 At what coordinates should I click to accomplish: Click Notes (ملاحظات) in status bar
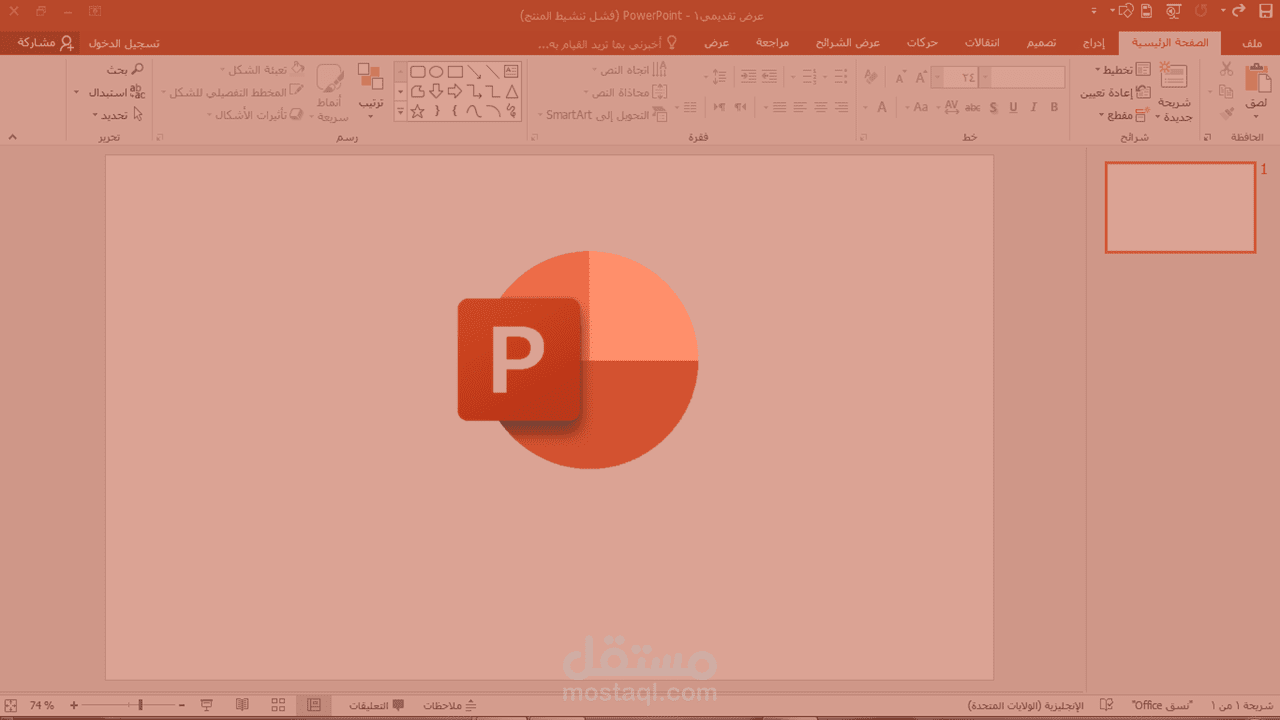(449, 706)
